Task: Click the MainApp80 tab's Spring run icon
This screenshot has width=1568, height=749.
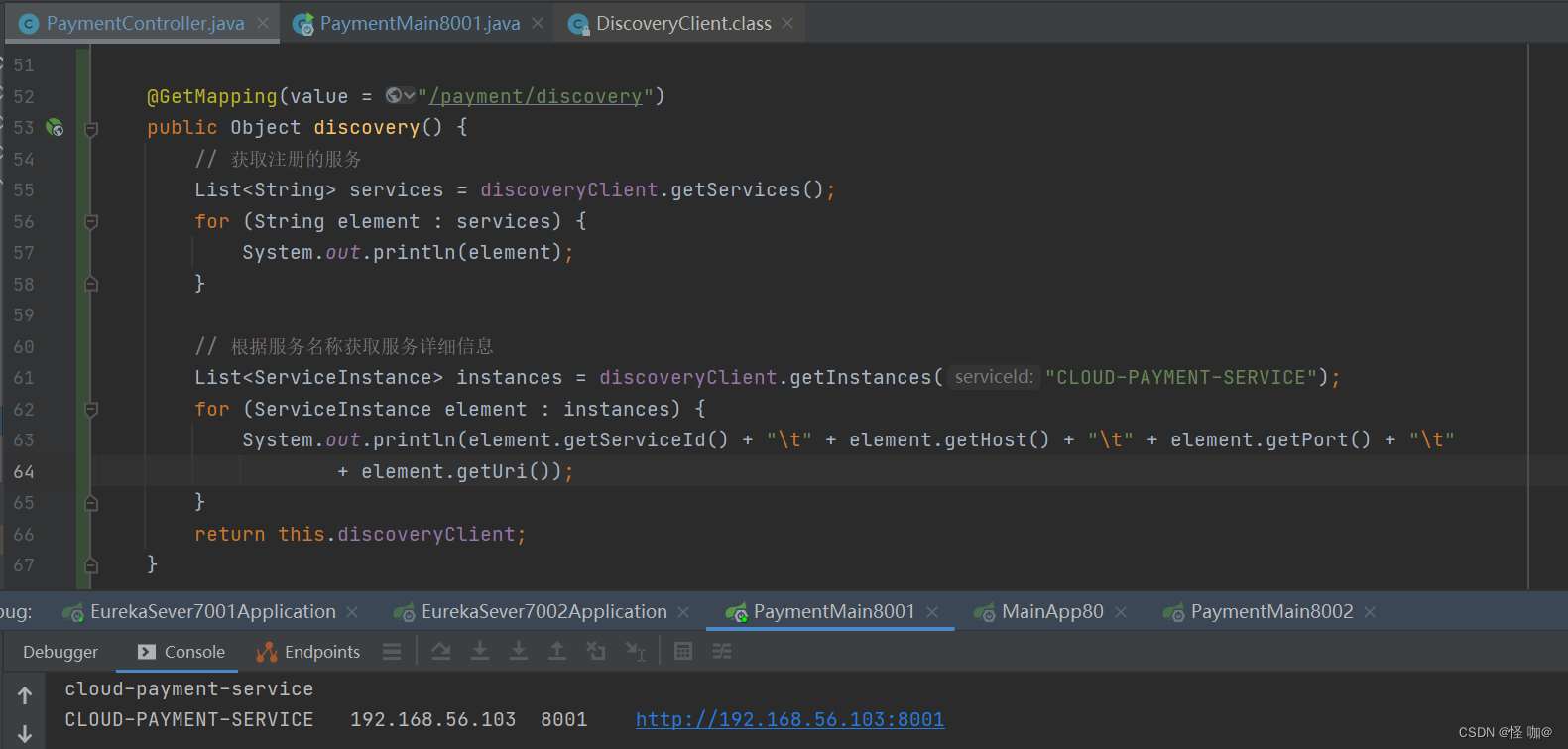Action: click(x=984, y=613)
